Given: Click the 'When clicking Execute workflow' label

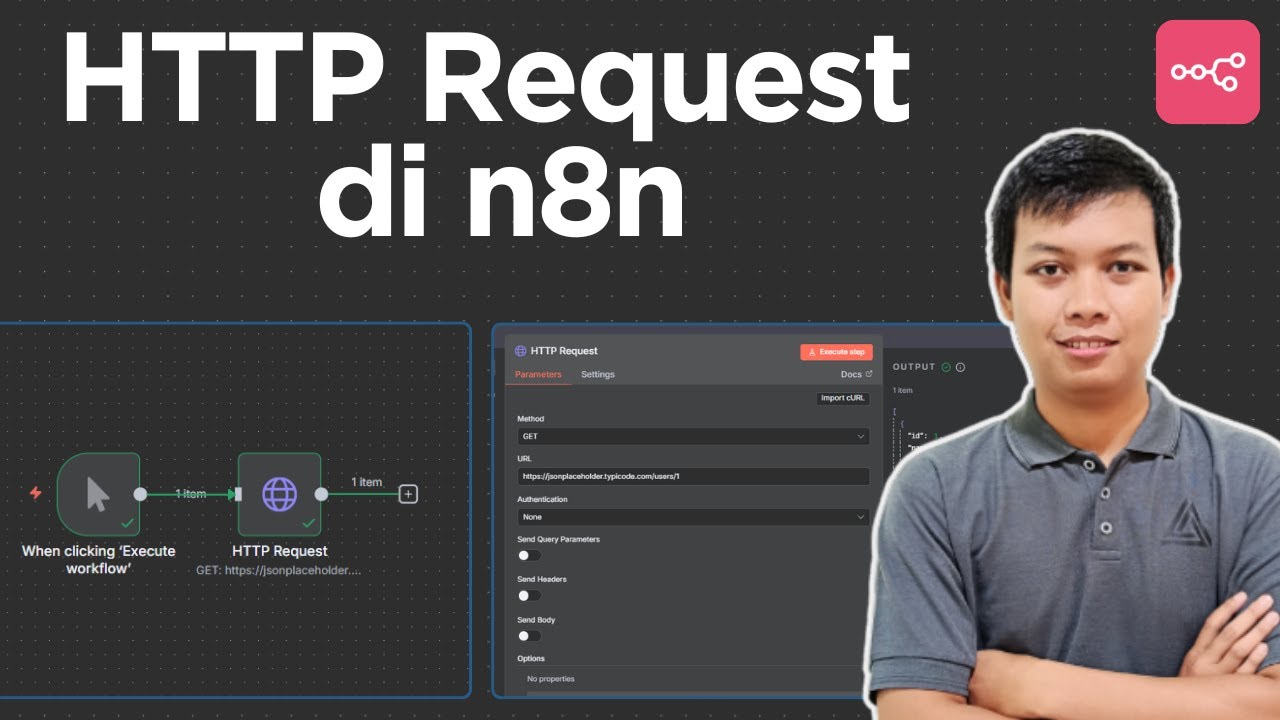Looking at the screenshot, I should pos(98,560).
